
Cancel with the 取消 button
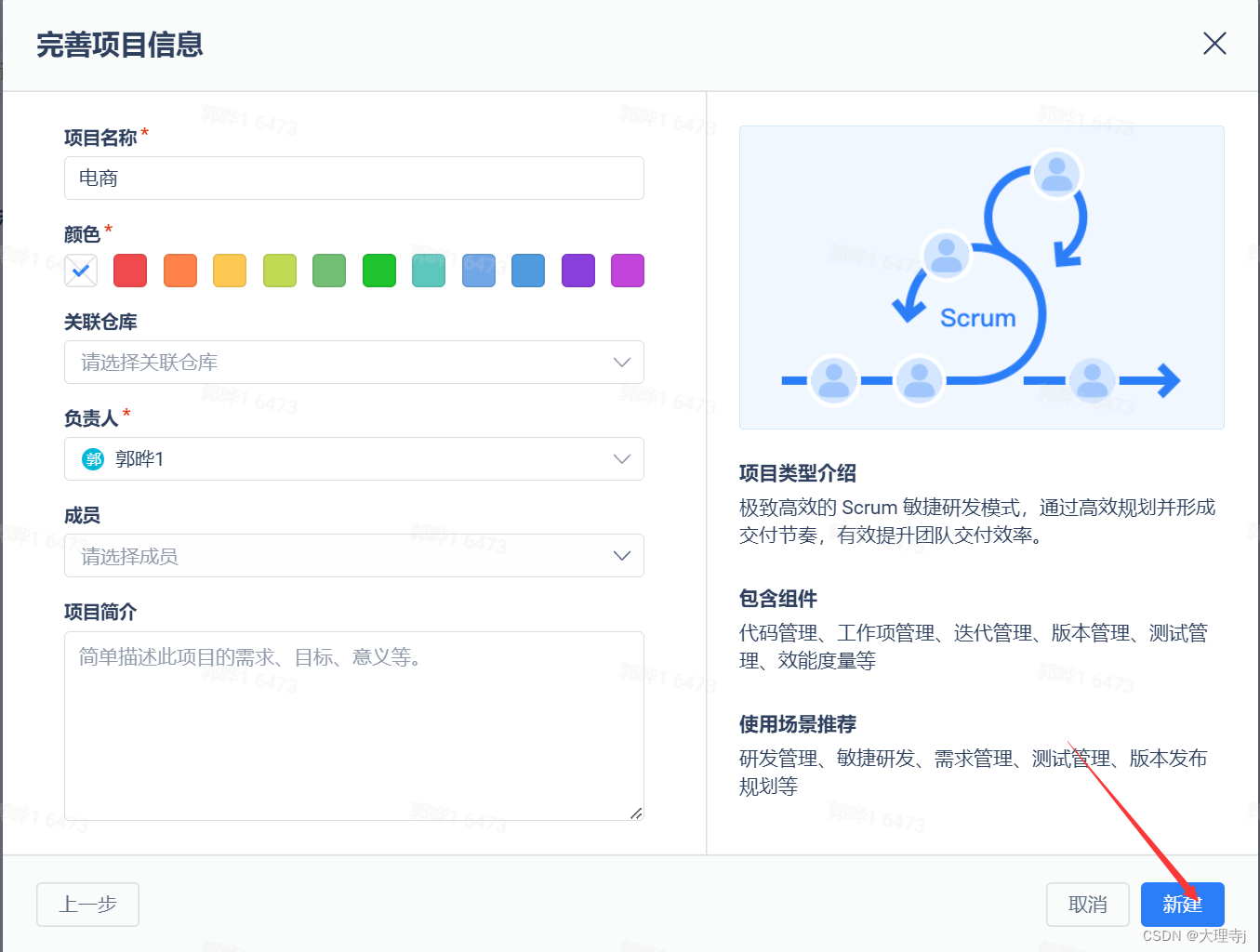pos(1088,905)
